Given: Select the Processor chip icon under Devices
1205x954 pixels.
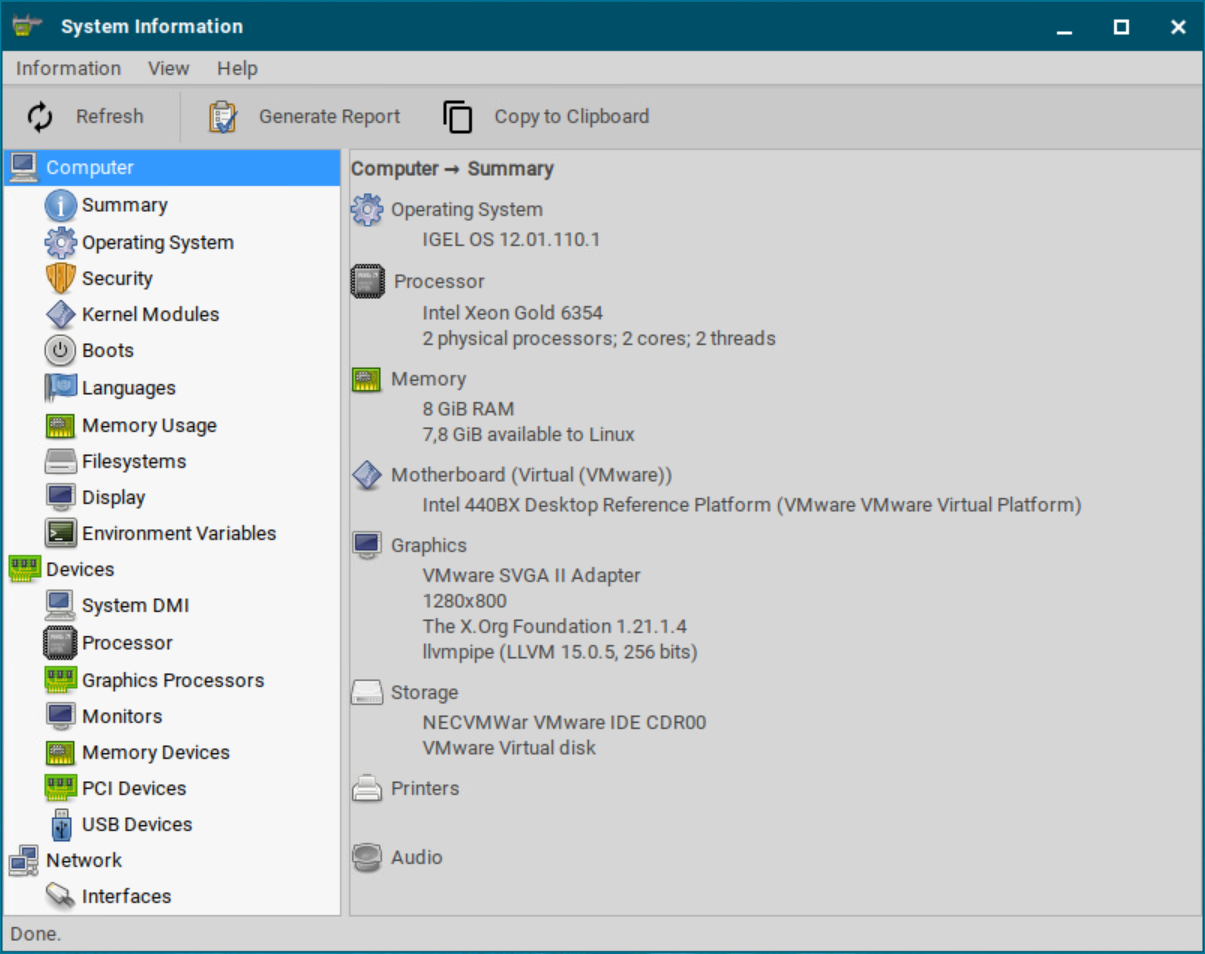Looking at the screenshot, I should pos(60,642).
